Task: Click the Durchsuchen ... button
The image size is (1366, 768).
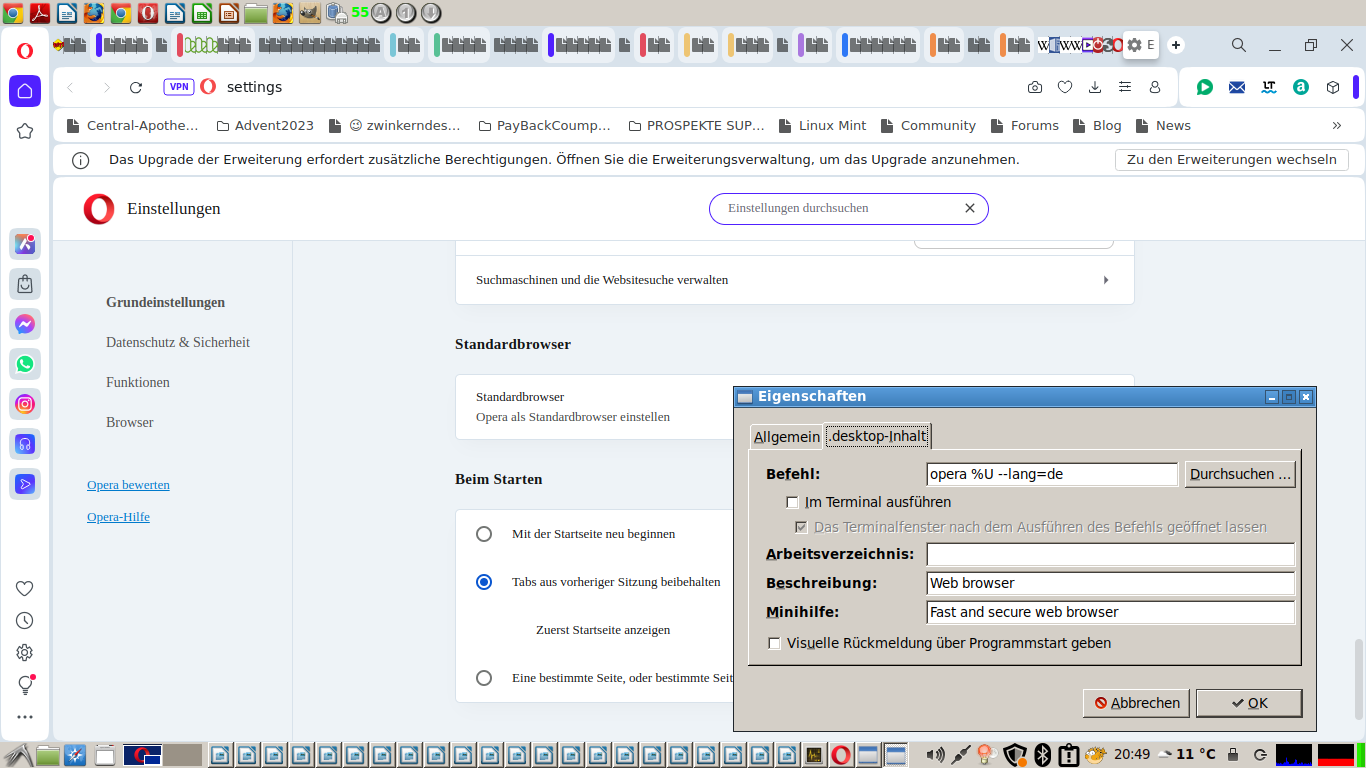Action: pyautogui.click(x=1240, y=474)
